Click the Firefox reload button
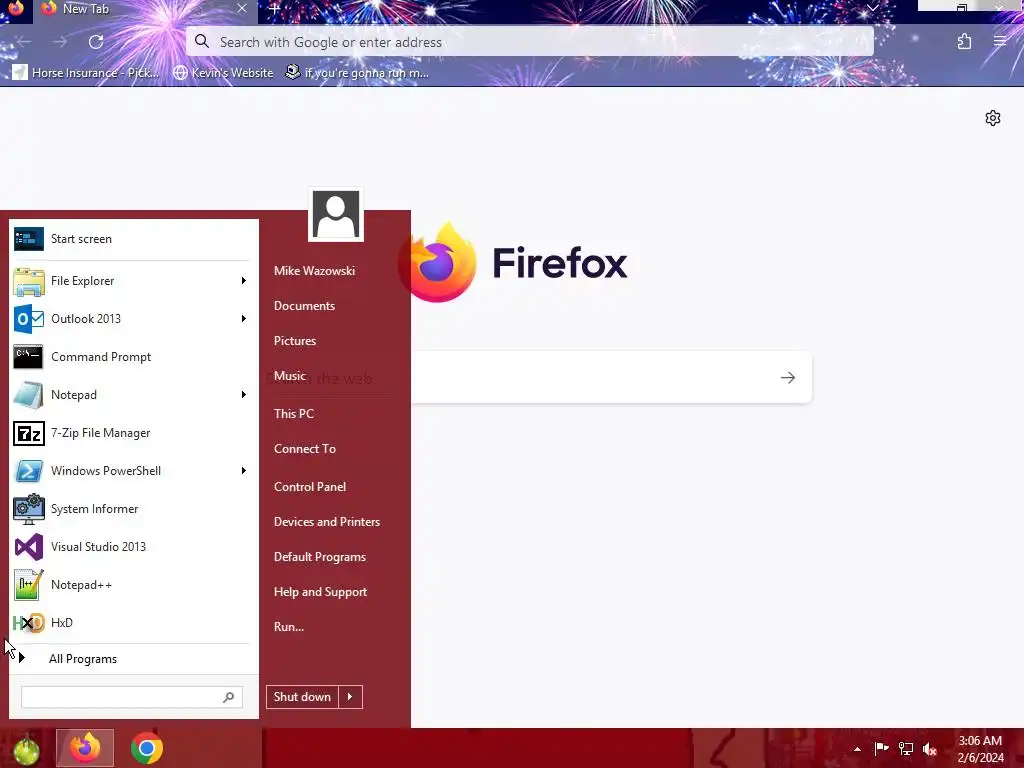 click(x=96, y=42)
